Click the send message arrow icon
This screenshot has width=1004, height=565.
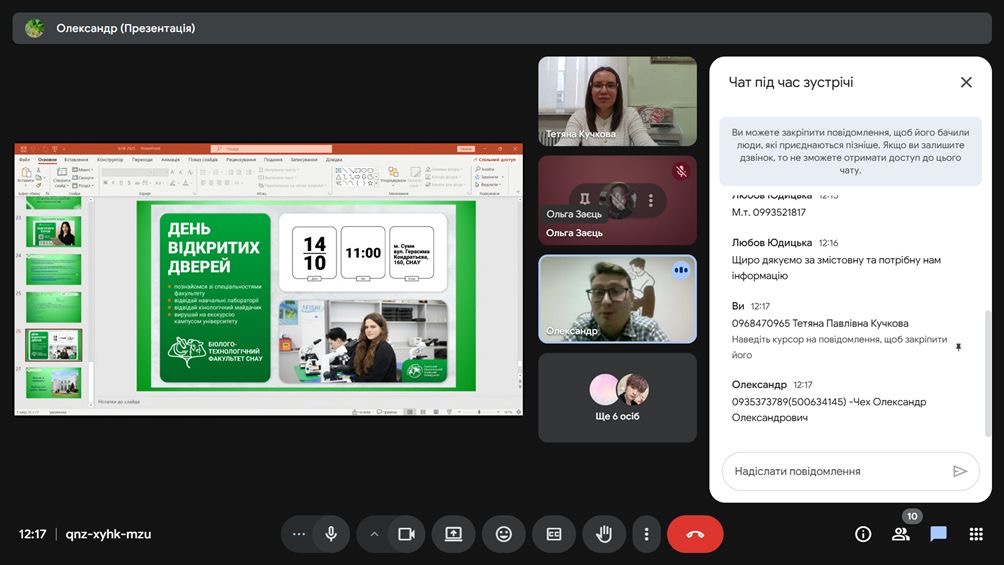coord(960,471)
